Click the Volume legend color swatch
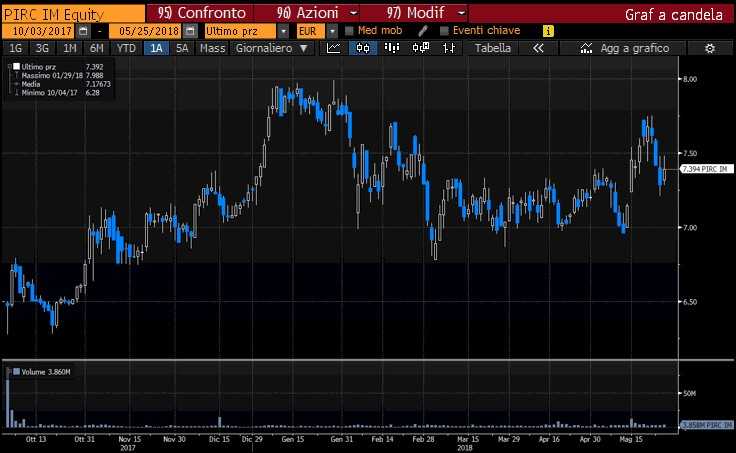The image size is (736, 453). (x=16, y=372)
